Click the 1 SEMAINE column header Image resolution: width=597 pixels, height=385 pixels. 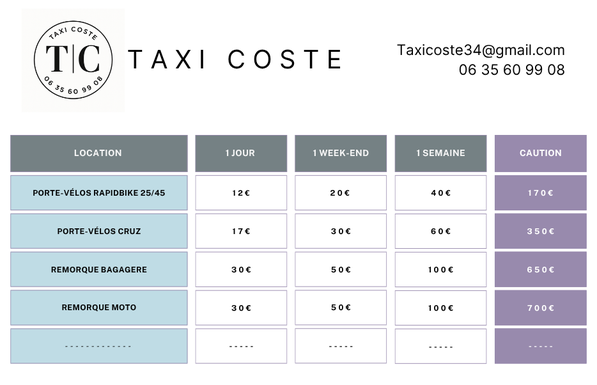tap(441, 153)
